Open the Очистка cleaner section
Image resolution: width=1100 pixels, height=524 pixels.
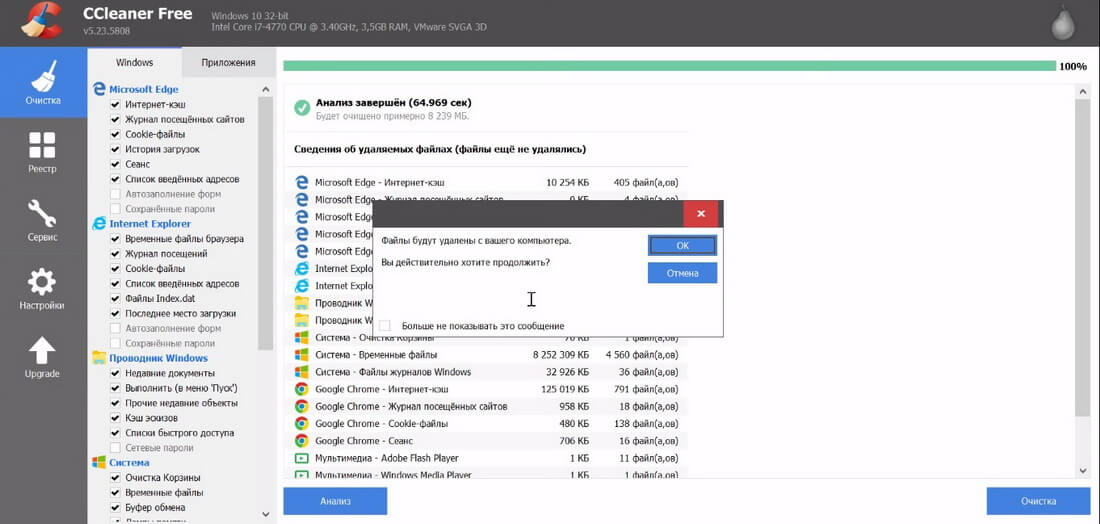coord(43,82)
